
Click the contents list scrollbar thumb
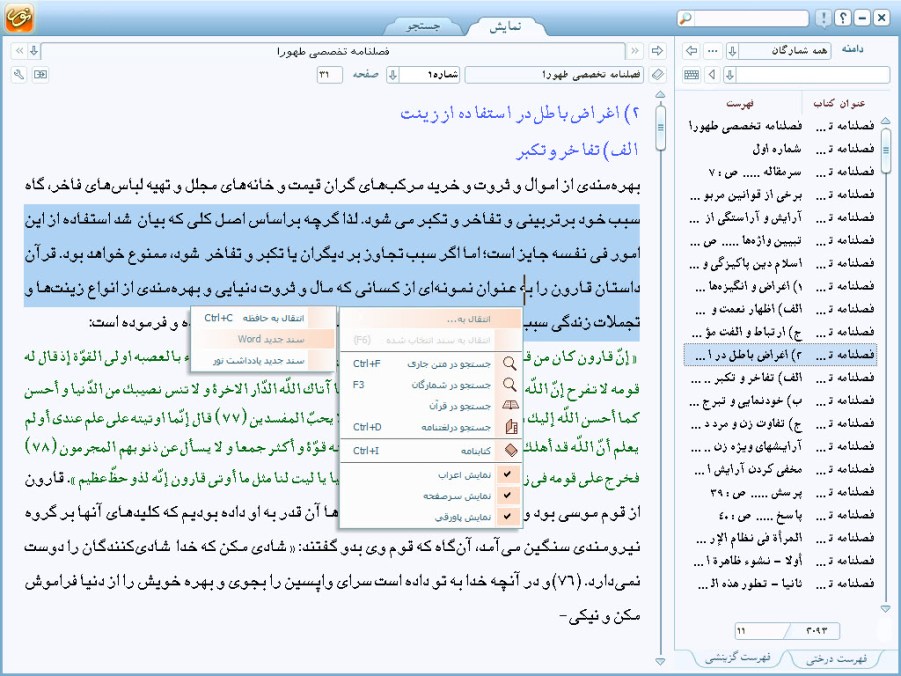pos(885,151)
